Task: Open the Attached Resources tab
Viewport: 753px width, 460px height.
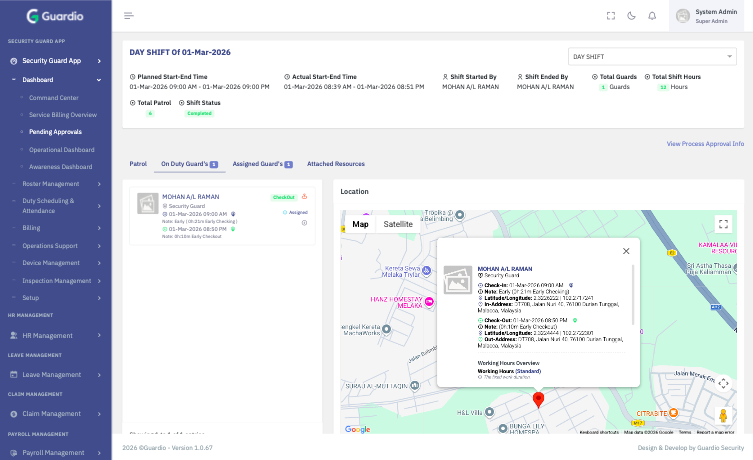Action: tap(336, 164)
